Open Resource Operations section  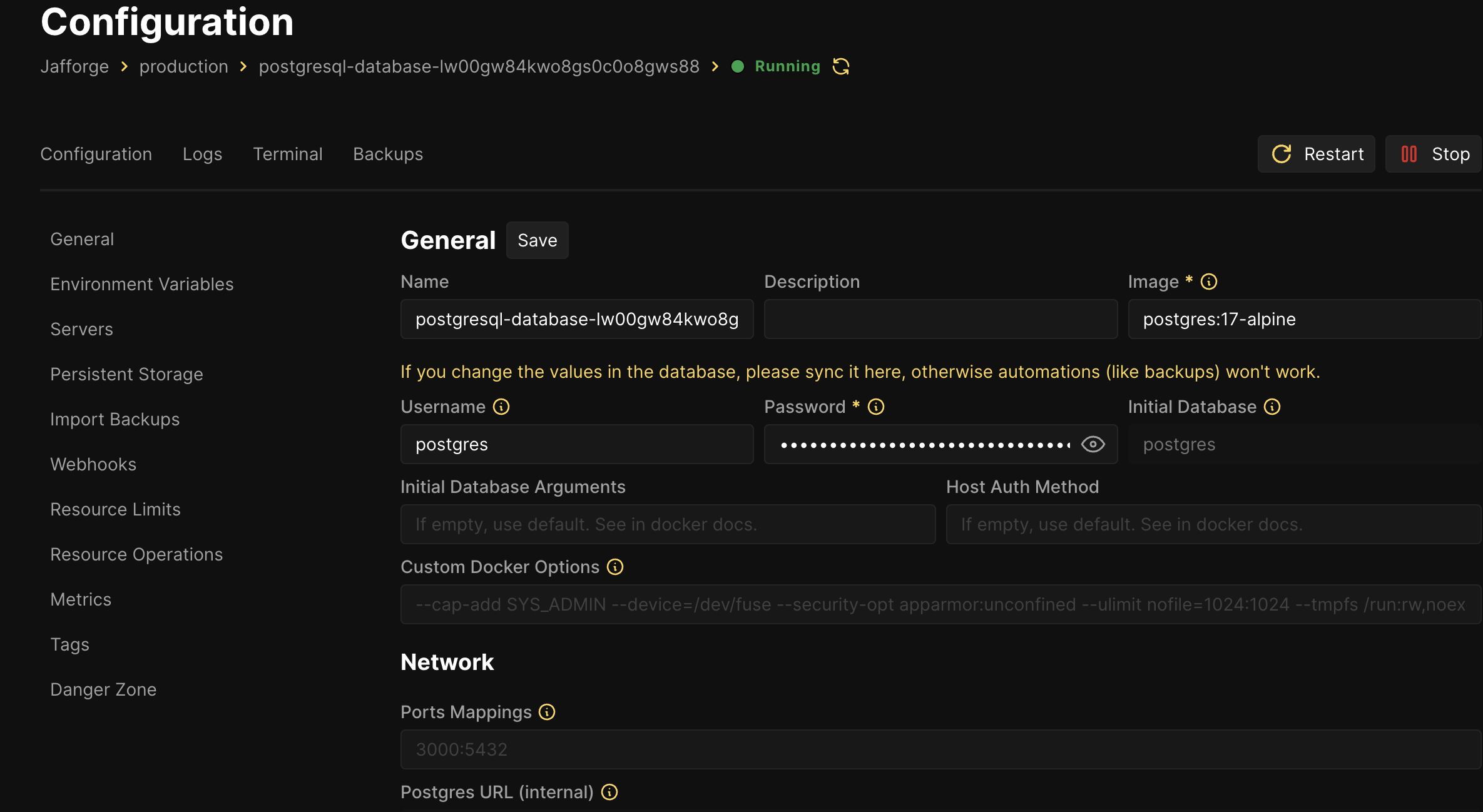(137, 554)
